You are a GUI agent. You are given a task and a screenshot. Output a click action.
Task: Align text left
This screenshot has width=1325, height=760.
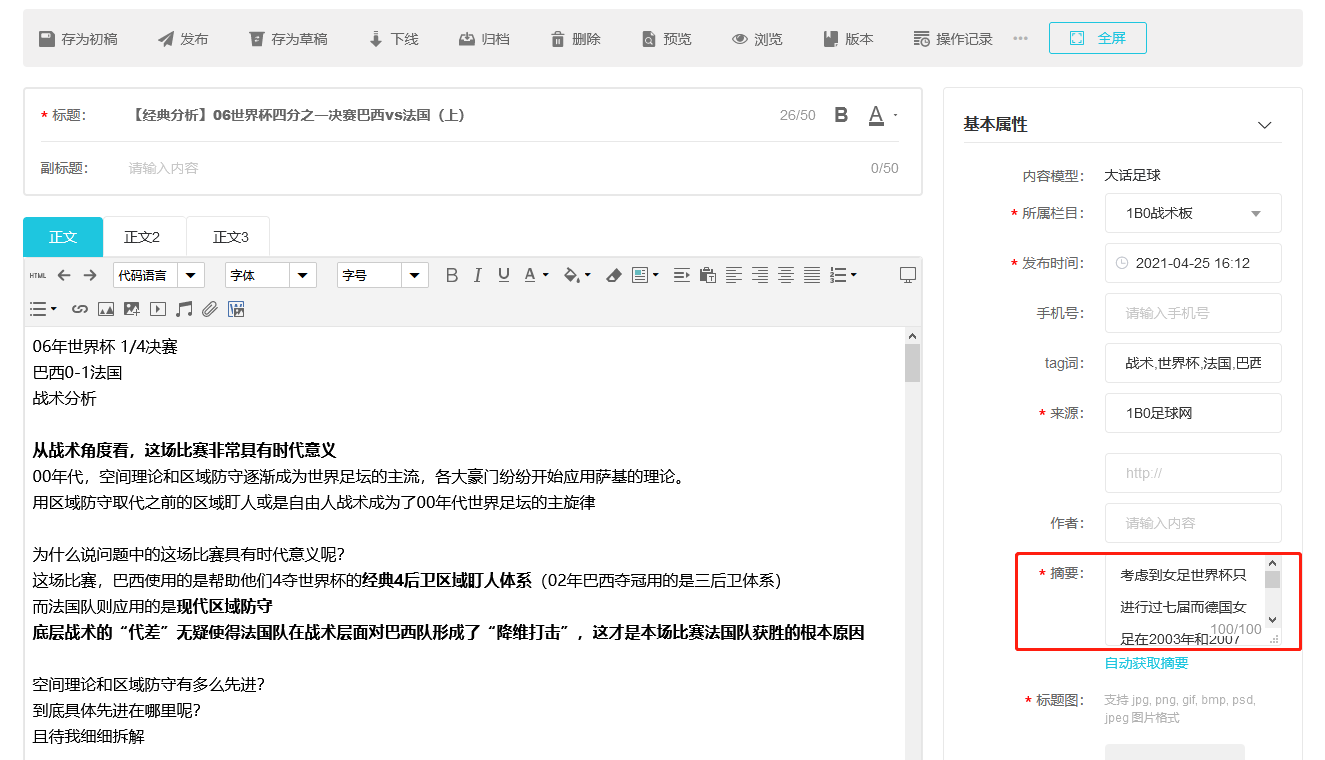pyautogui.click(x=734, y=275)
